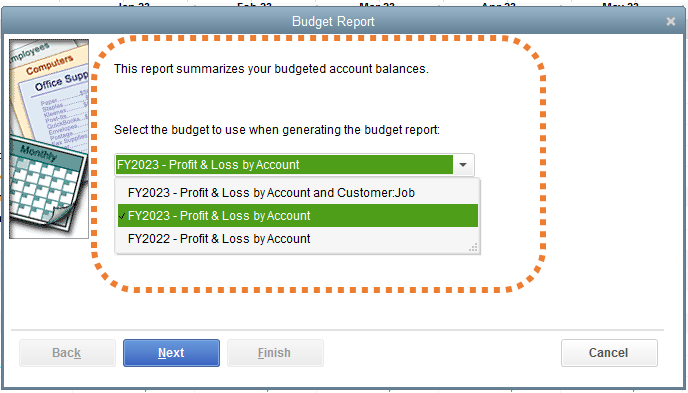
Task: Click the resize grip at dropdown list corner
Action: pos(473,248)
